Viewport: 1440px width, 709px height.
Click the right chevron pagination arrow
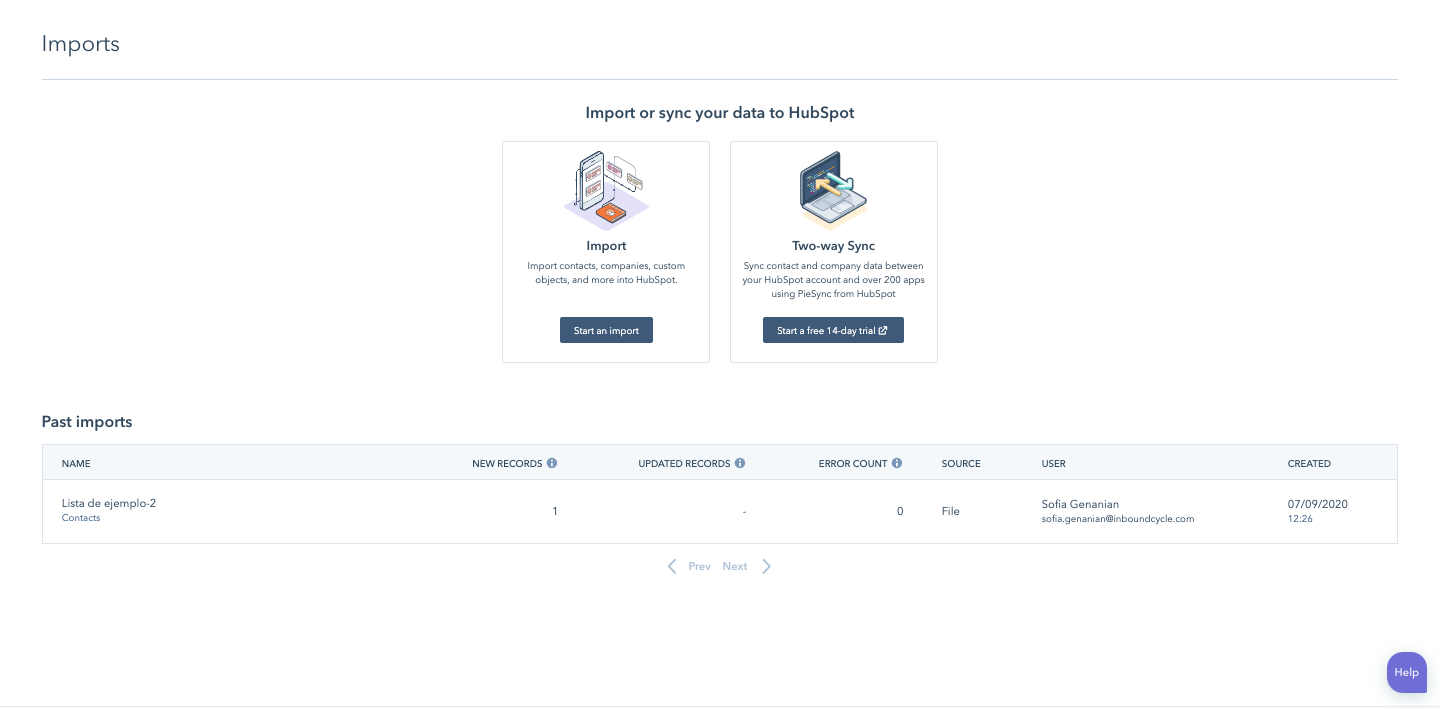pos(767,566)
